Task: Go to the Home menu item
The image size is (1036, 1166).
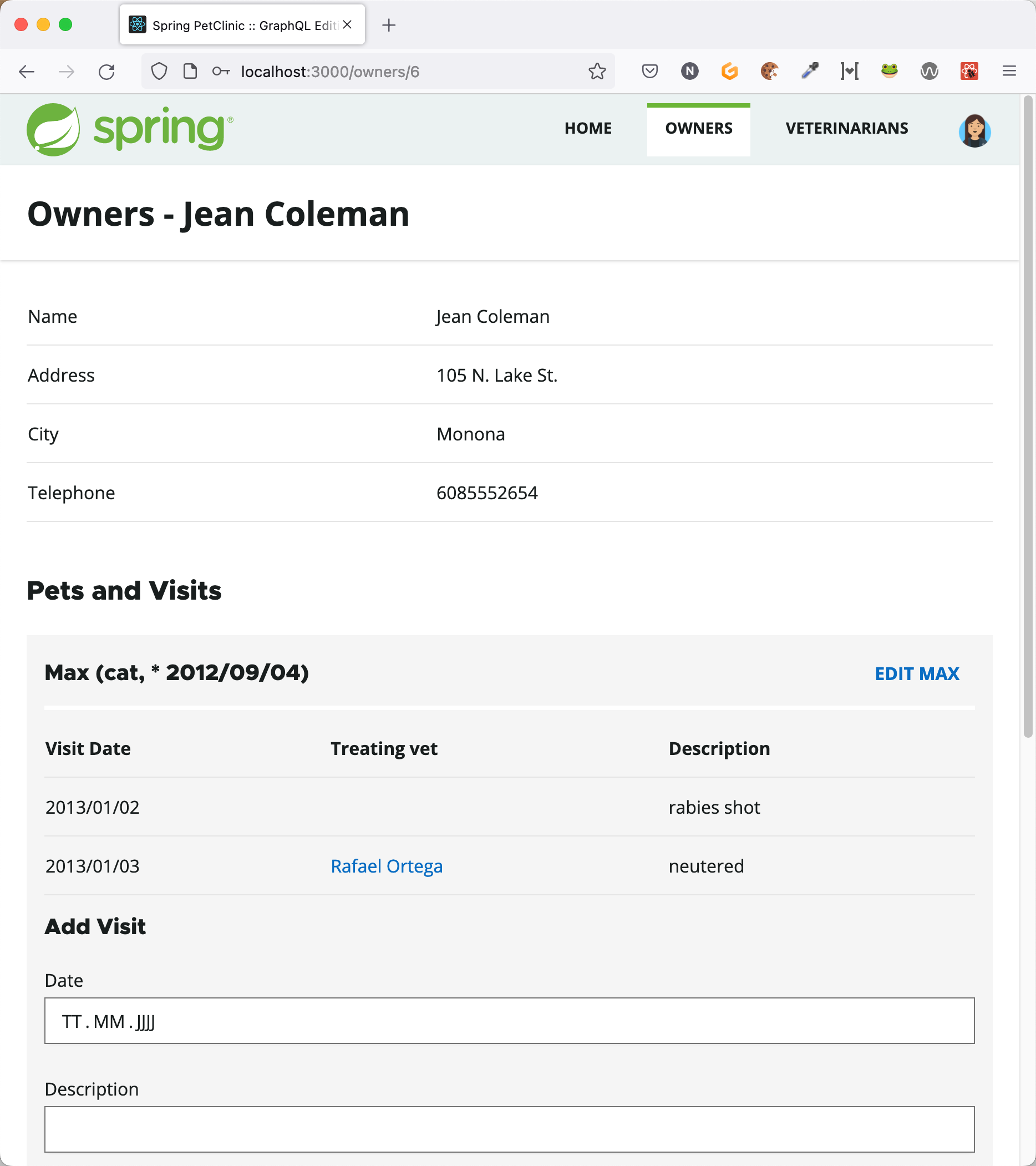Action: tap(587, 128)
